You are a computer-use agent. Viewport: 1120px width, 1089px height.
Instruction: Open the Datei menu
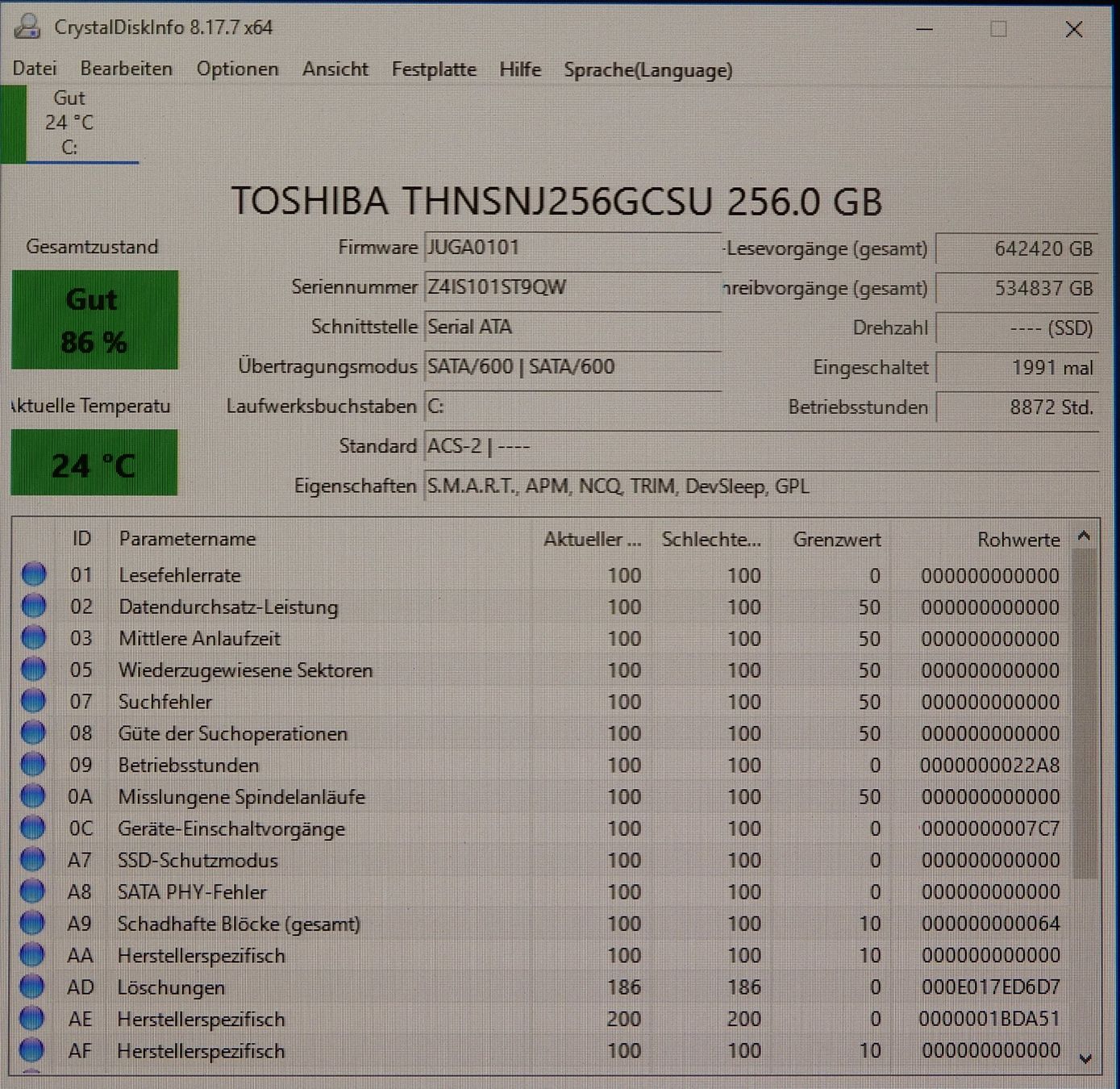click(x=35, y=69)
